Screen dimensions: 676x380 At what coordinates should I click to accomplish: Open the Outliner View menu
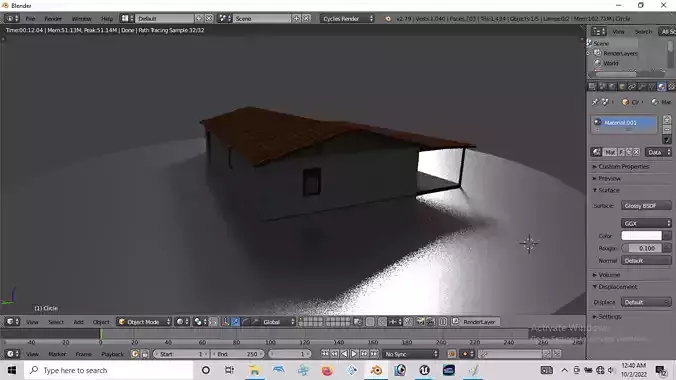tap(618, 31)
